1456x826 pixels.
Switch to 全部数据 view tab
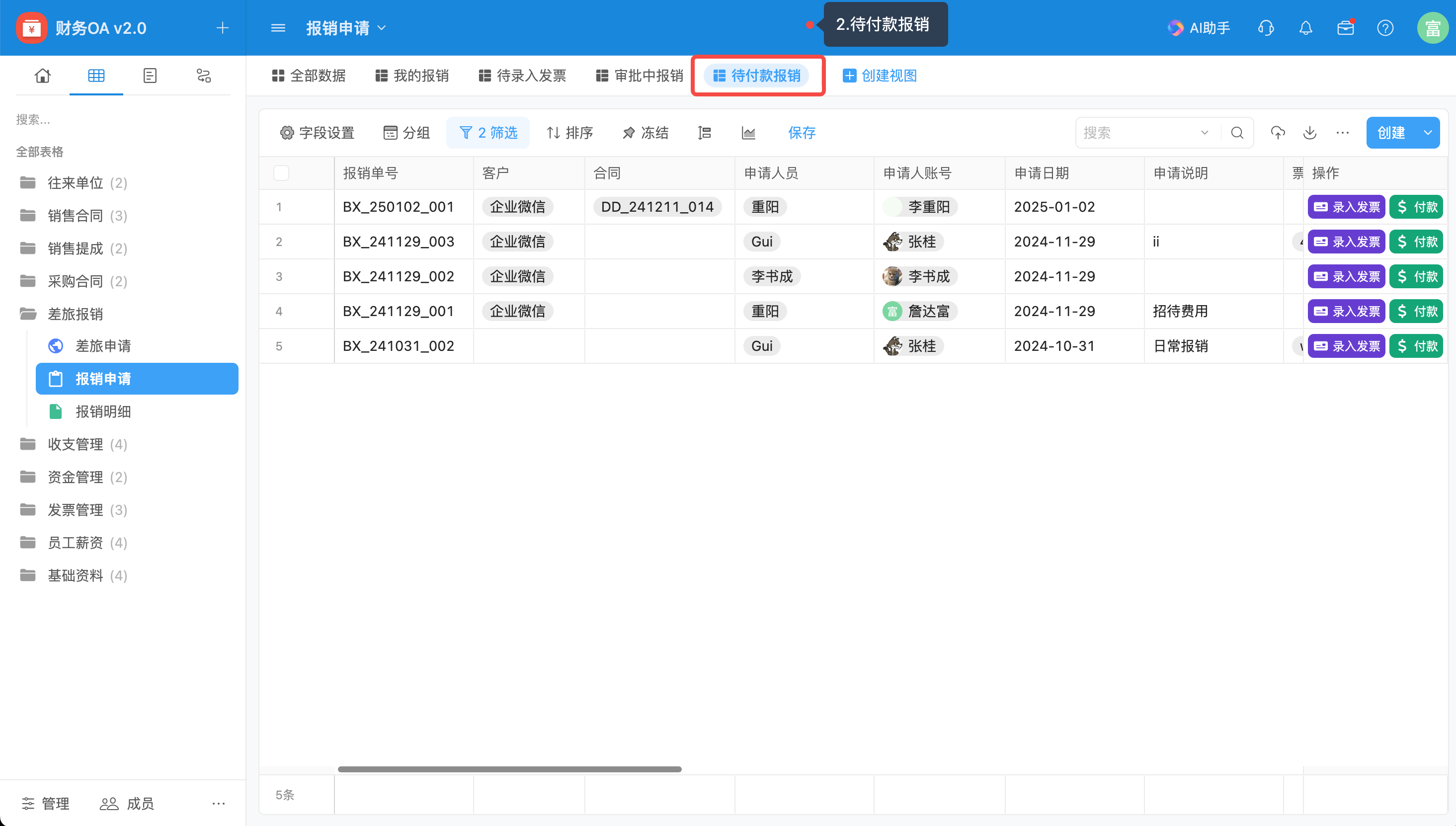coord(309,76)
